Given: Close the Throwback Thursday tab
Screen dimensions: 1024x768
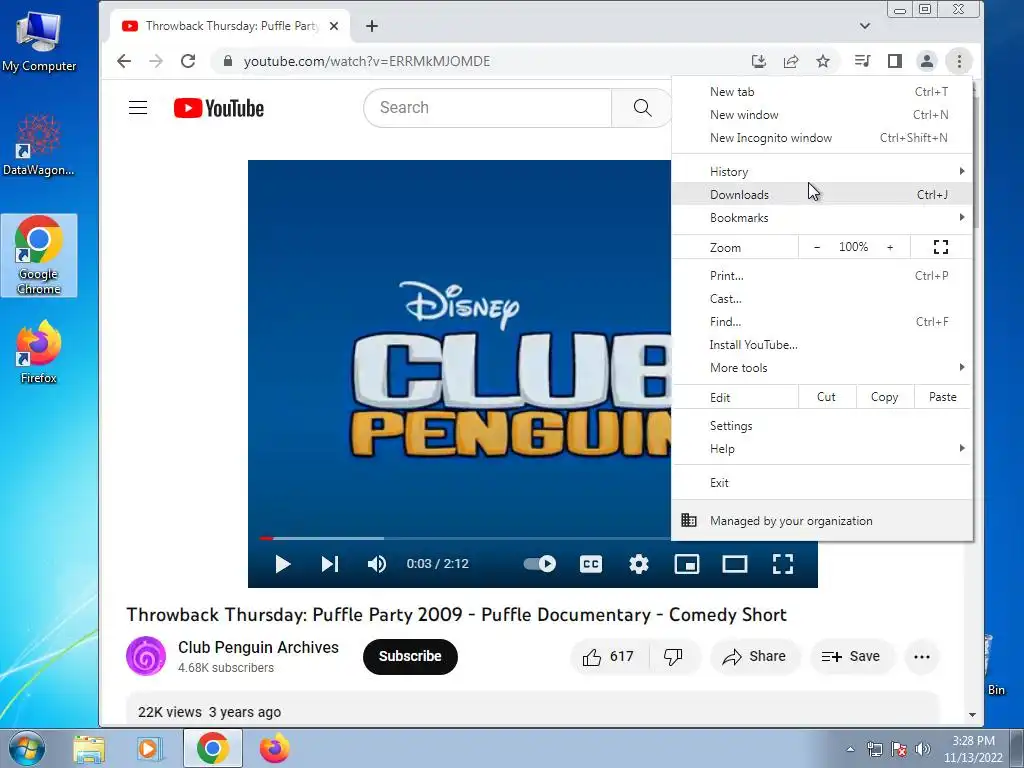Looking at the screenshot, I should [x=334, y=26].
